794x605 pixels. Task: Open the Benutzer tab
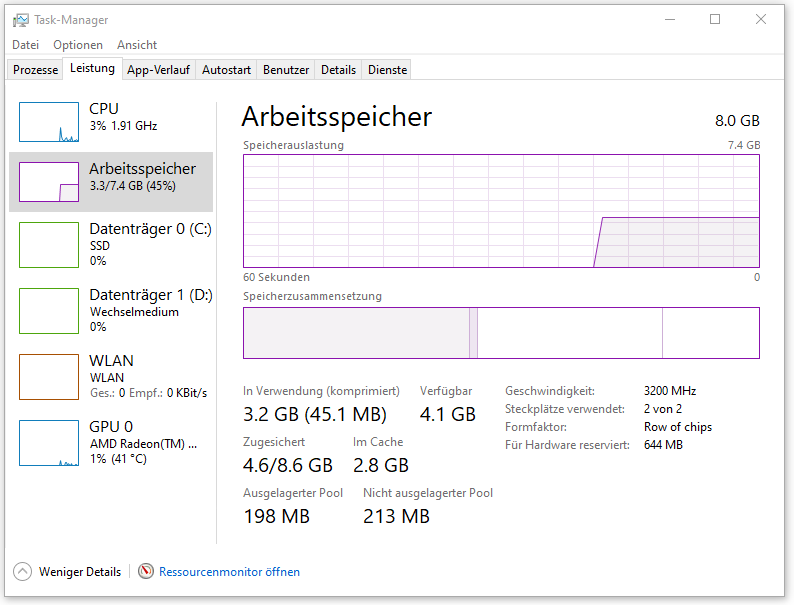point(286,70)
